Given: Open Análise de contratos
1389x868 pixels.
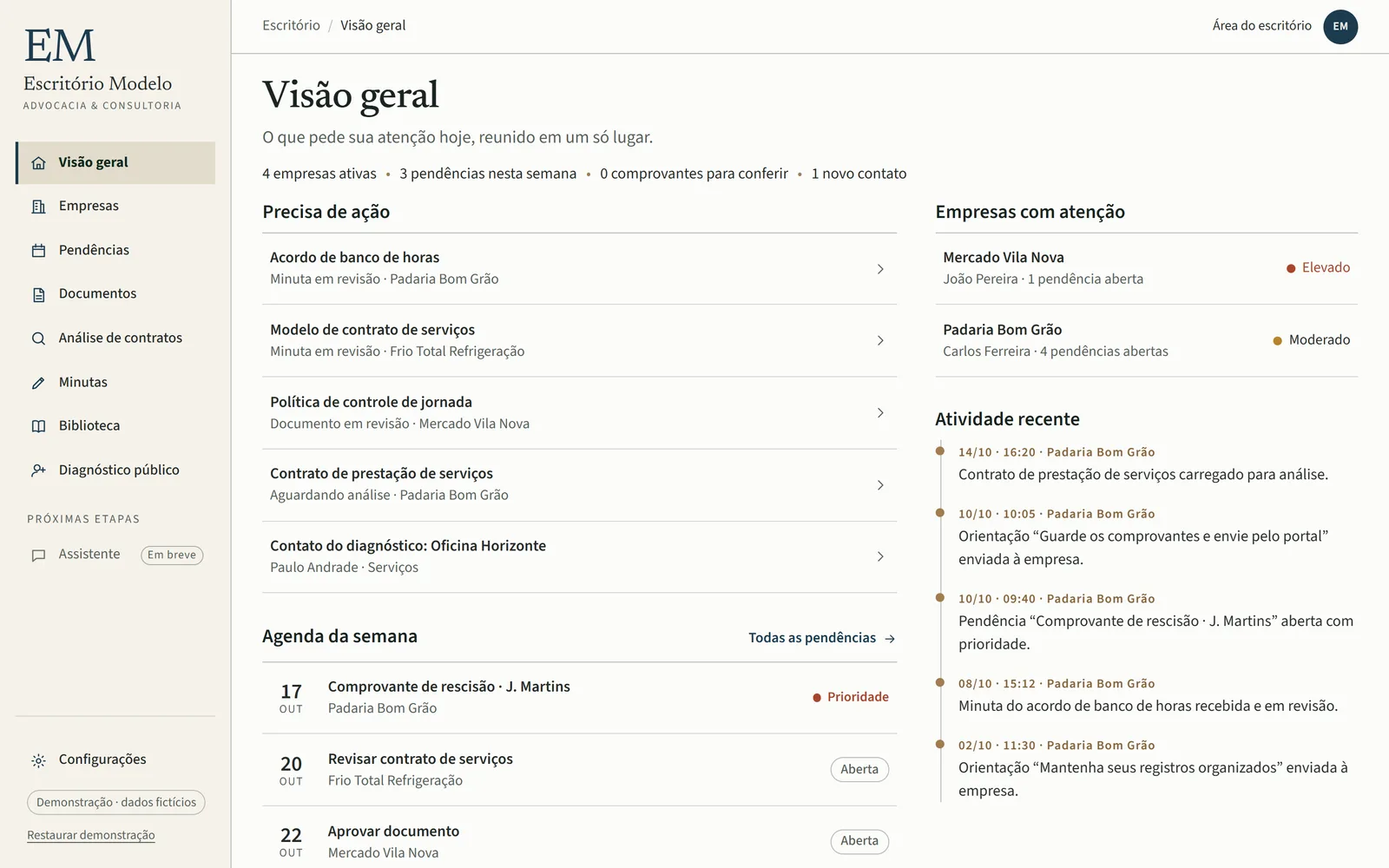Looking at the screenshot, I should tap(115, 339).
